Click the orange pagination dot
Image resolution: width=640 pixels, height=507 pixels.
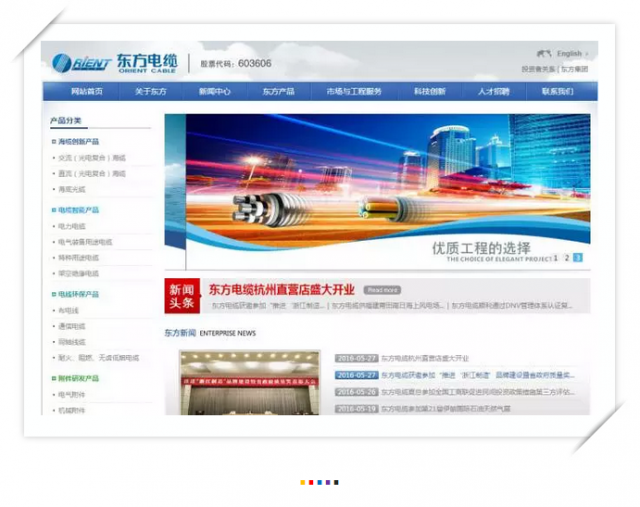(303, 483)
